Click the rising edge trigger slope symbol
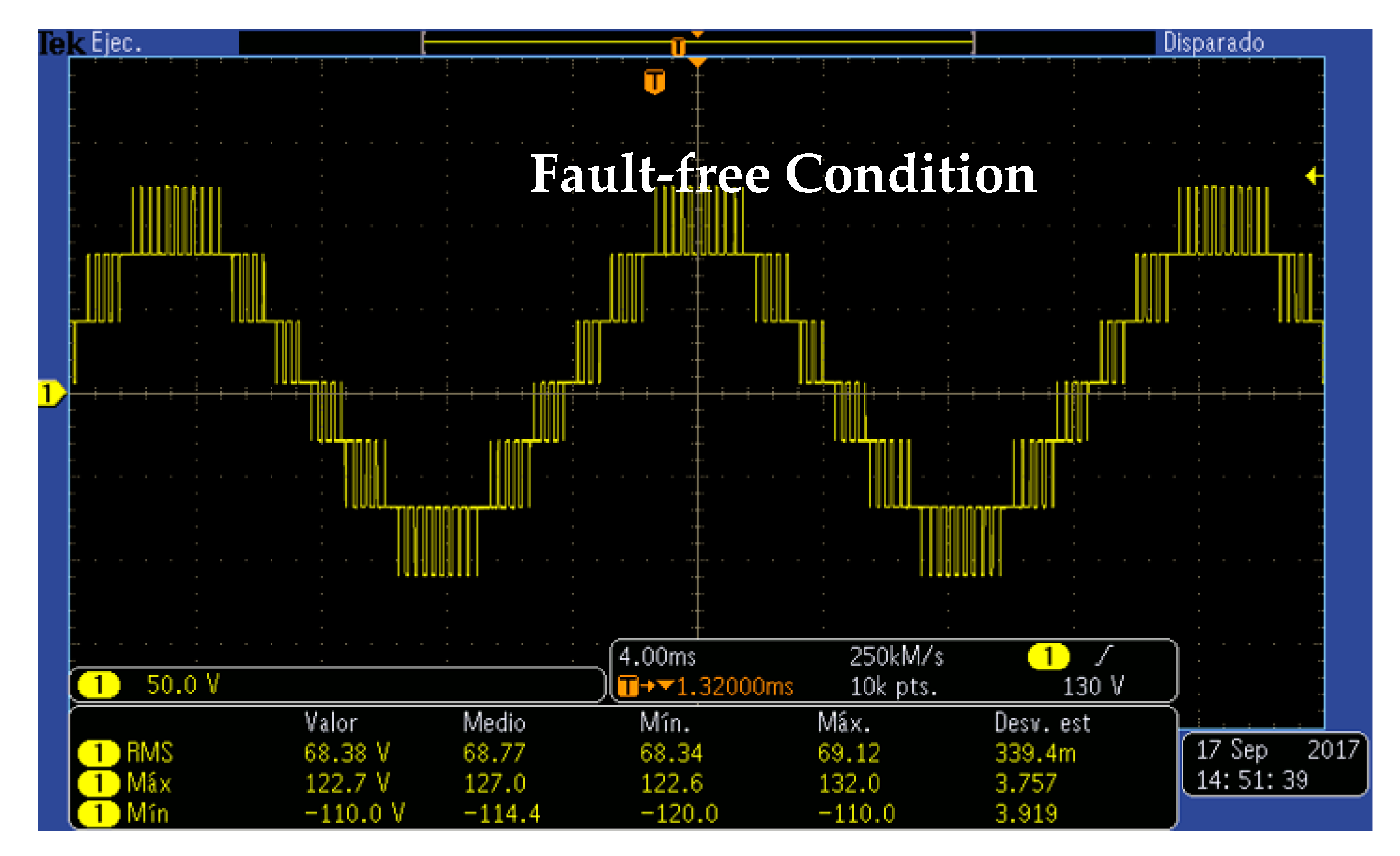1400x856 pixels. tap(1103, 656)
